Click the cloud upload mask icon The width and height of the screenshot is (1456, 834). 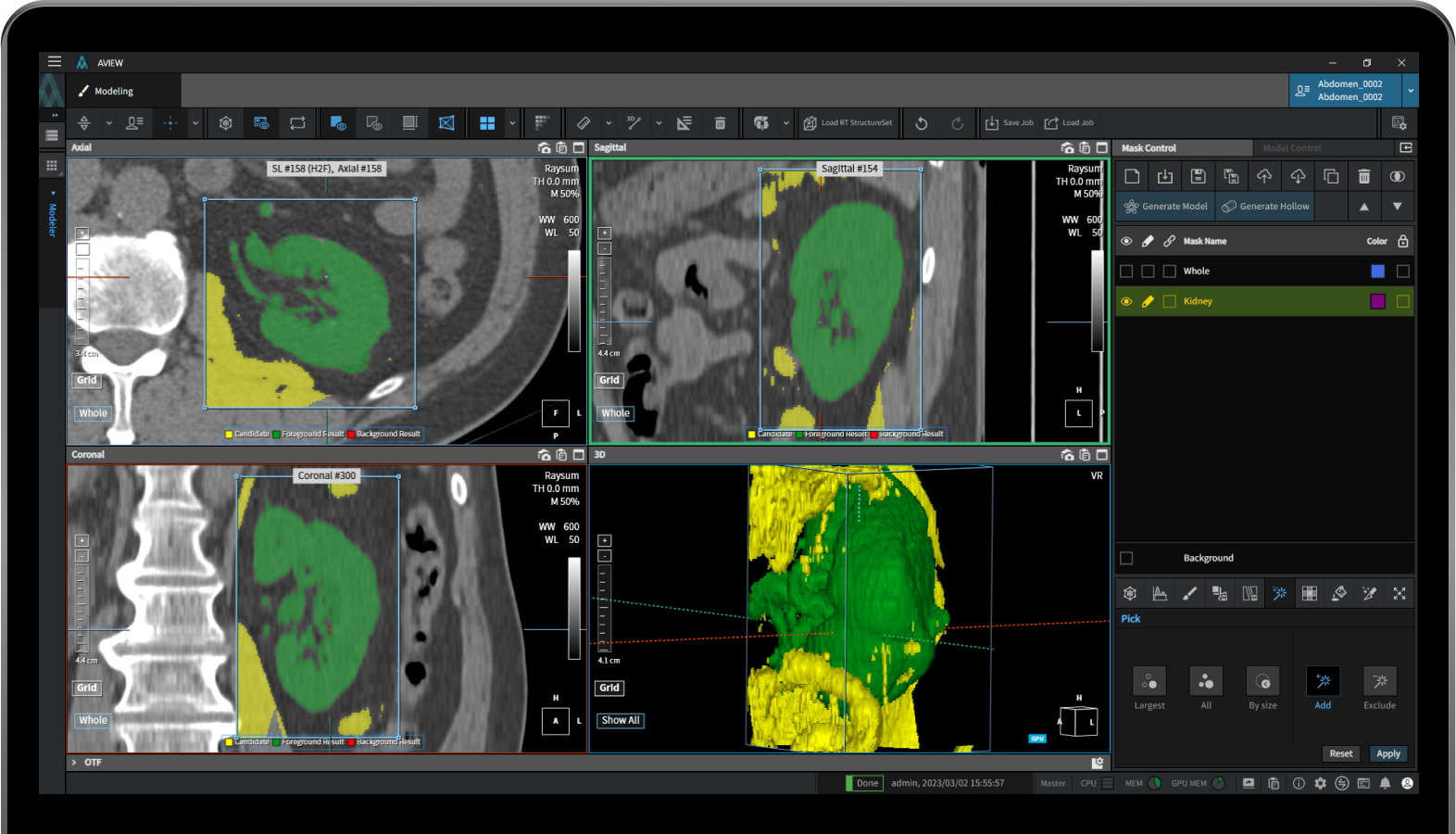pos(1264,176)
